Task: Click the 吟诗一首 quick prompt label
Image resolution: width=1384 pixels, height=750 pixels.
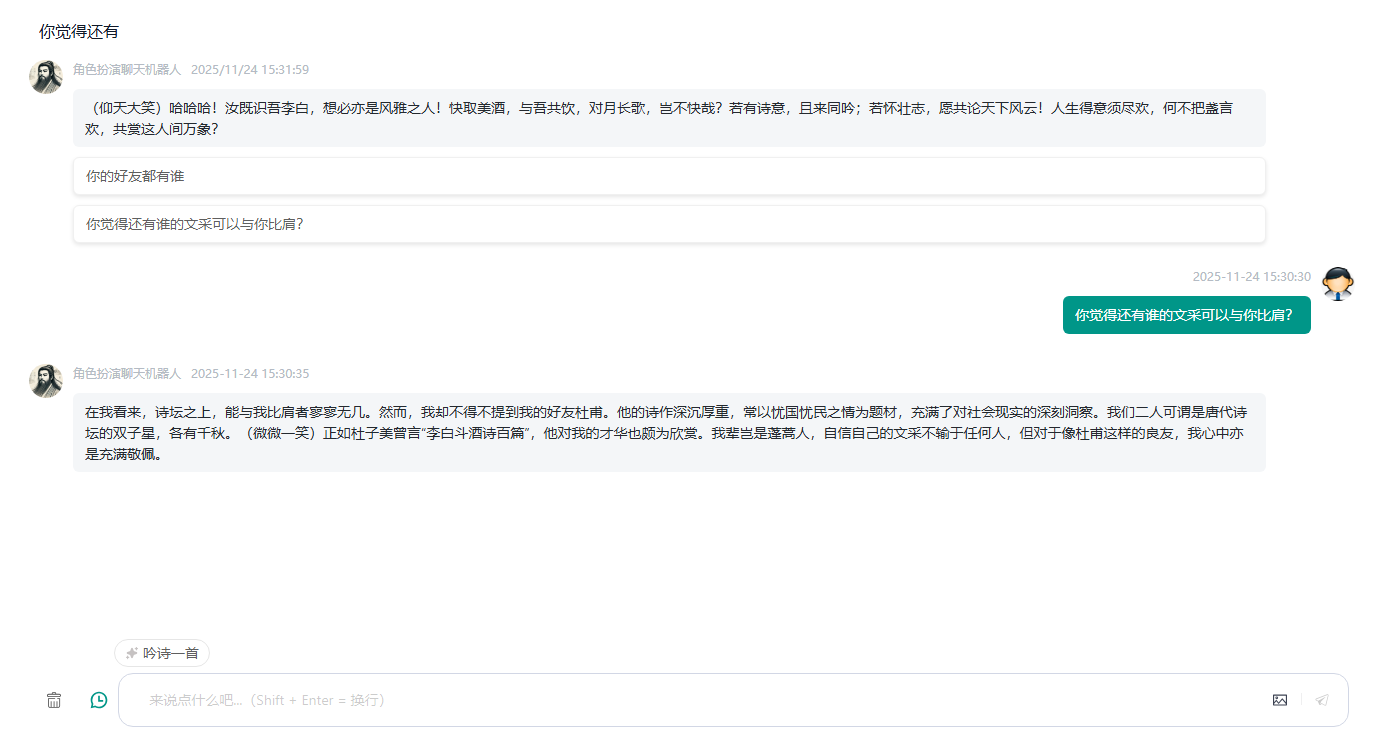Action: point(171,653)
